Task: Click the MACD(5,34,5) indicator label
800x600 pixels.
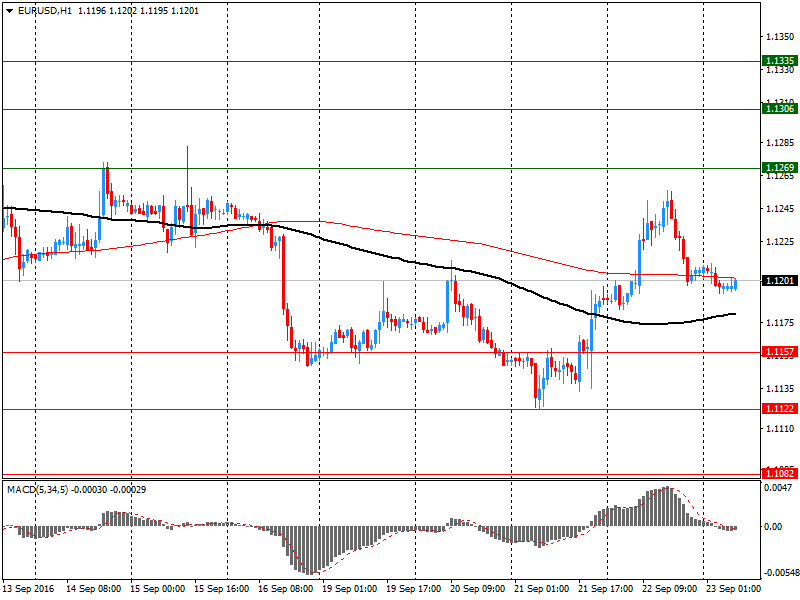Action: click(x=37, y=490)
